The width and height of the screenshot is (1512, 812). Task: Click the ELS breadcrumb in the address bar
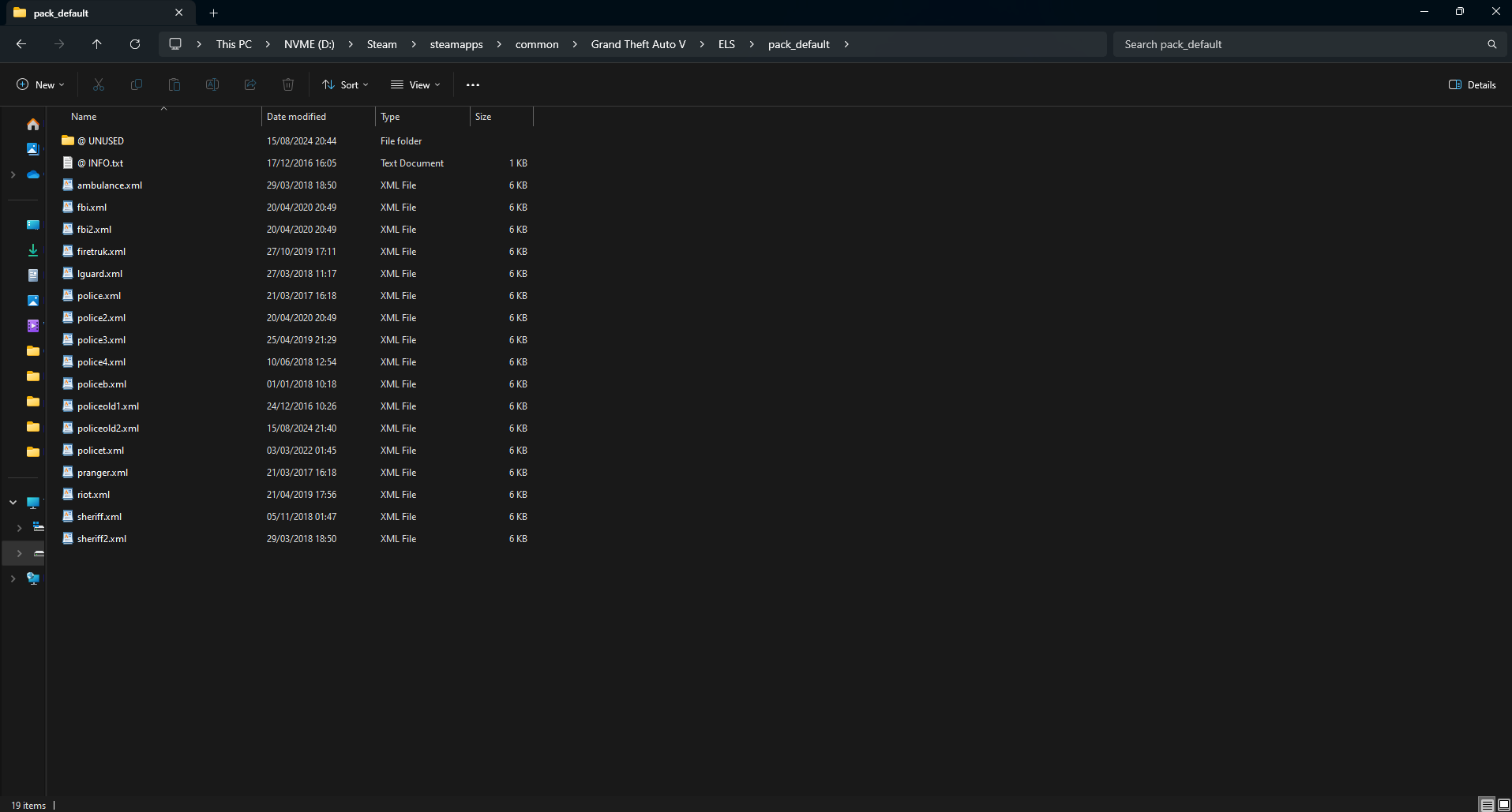[726, 44]
